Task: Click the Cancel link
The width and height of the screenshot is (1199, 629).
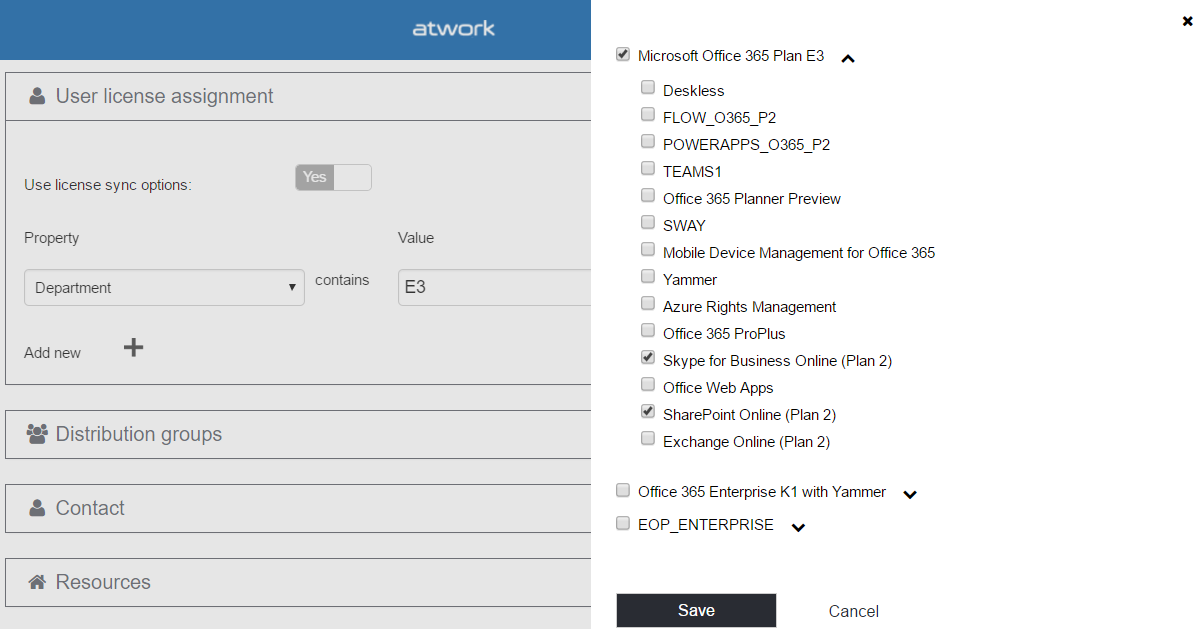Action: (x=853, y=611)
